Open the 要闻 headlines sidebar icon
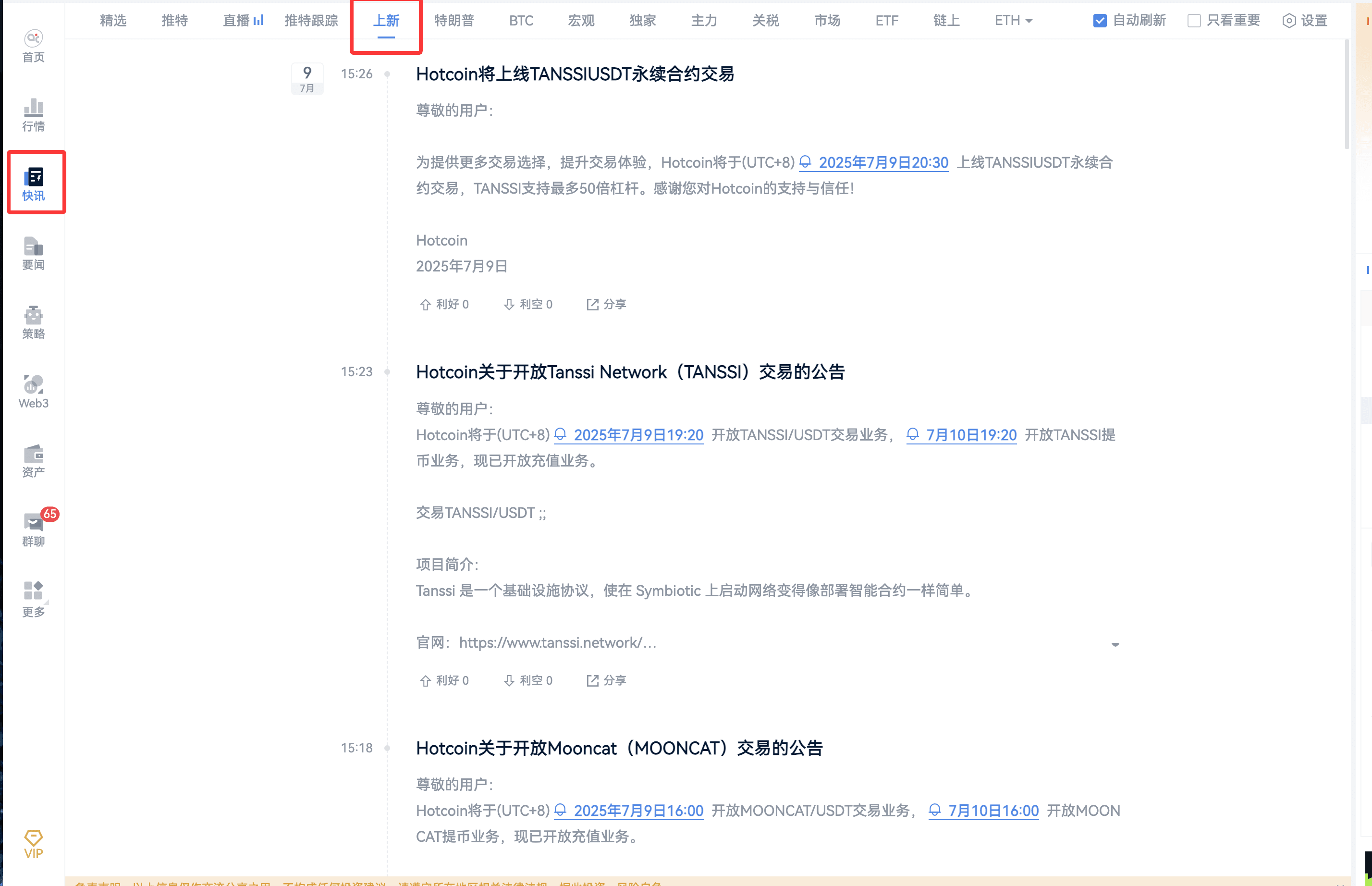This screenshot has height=886, width=1372. pyautogui.click(x=33, y=253)
